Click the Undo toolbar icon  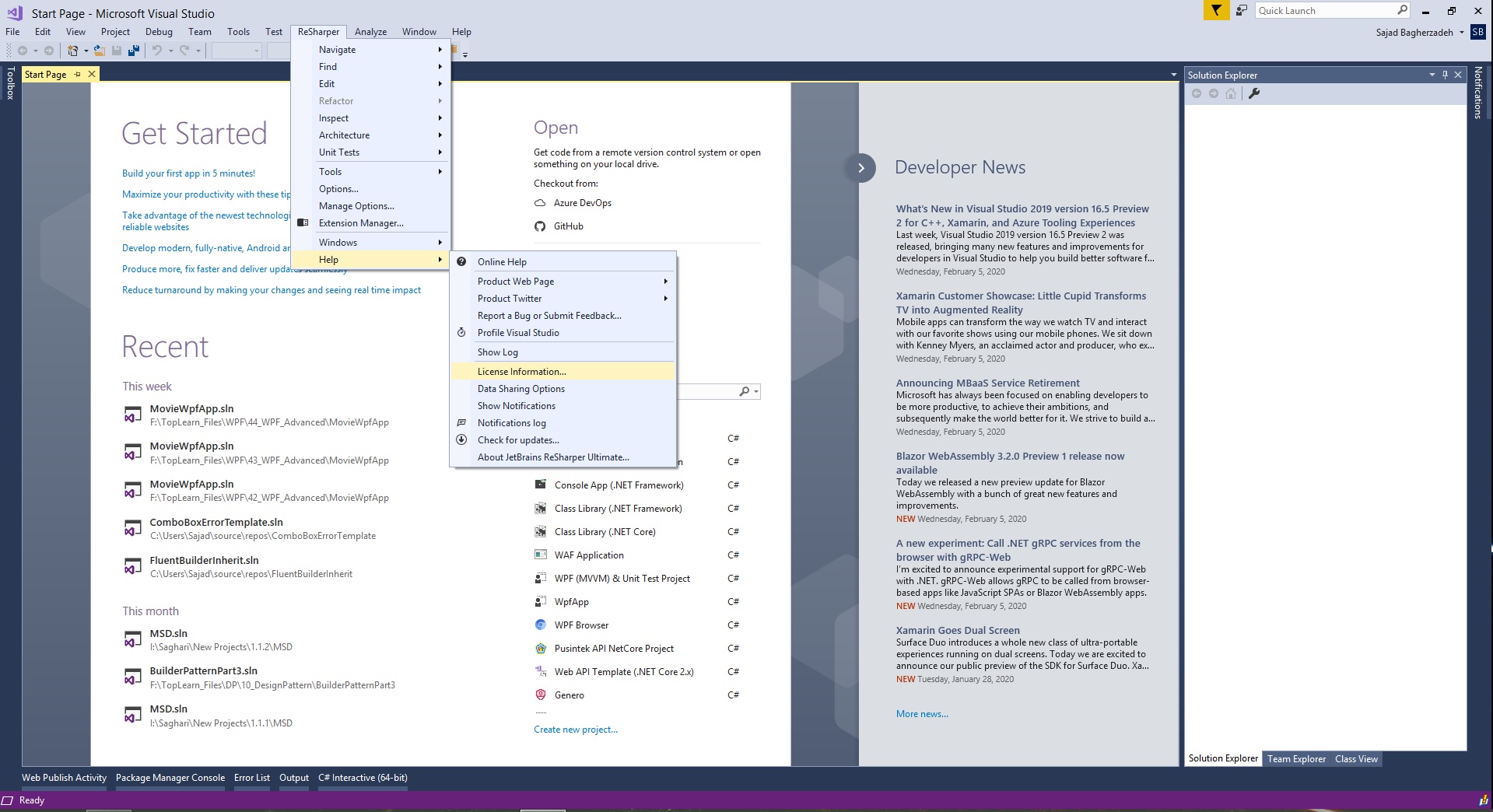coord(157,51)
